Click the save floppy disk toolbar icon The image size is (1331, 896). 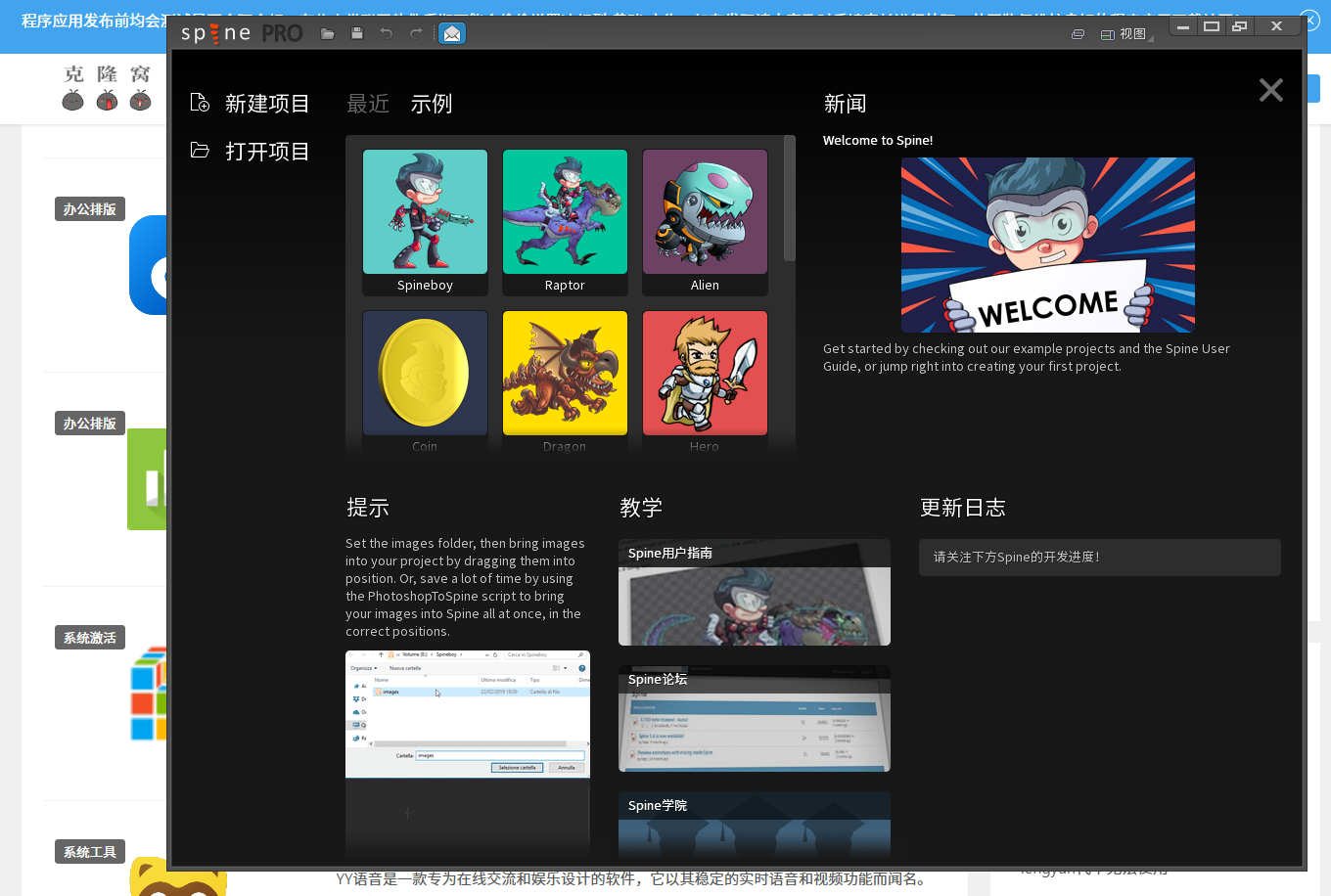(357, 33)
